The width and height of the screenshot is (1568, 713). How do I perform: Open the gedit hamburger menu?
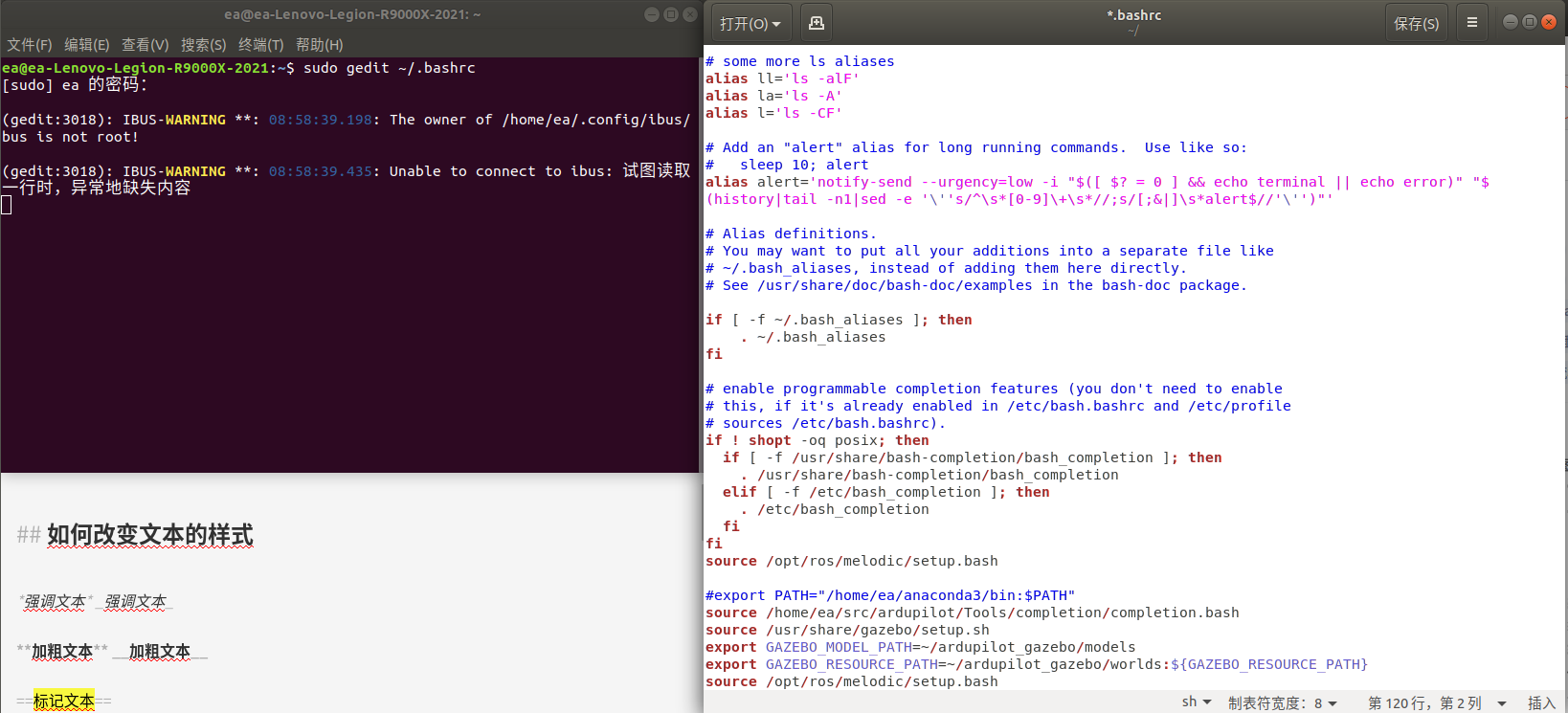1472,23
